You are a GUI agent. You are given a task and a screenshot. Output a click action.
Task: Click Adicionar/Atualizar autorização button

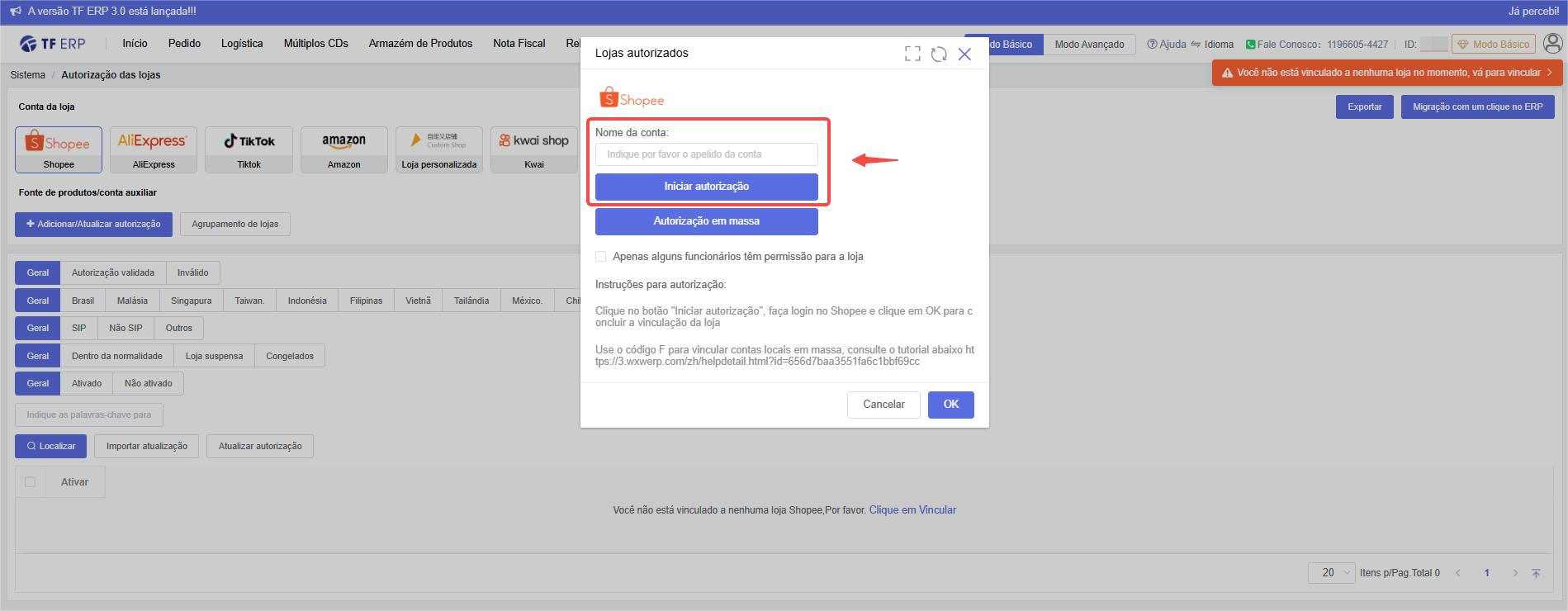point(93,224)
